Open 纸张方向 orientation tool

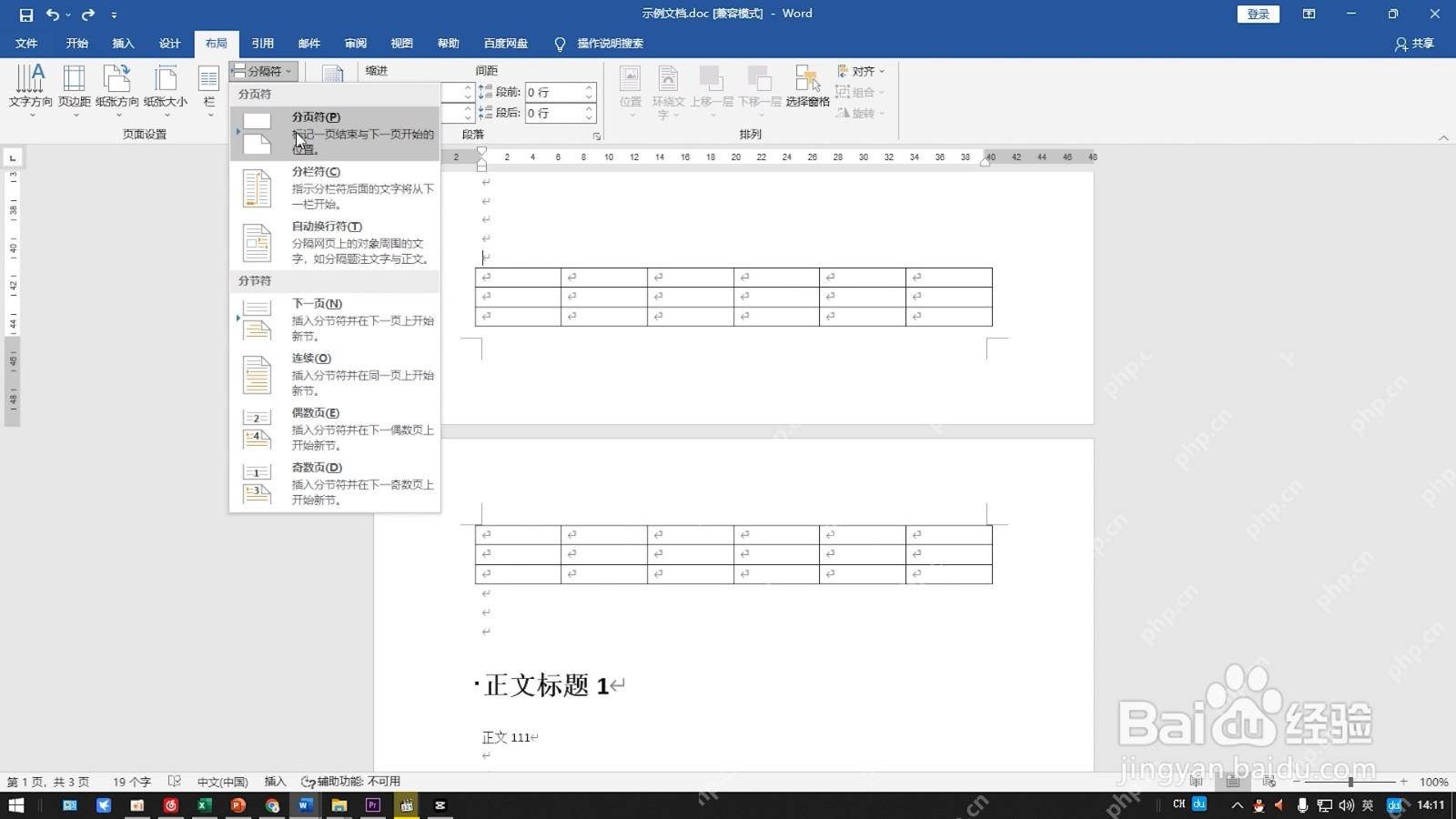117,89
